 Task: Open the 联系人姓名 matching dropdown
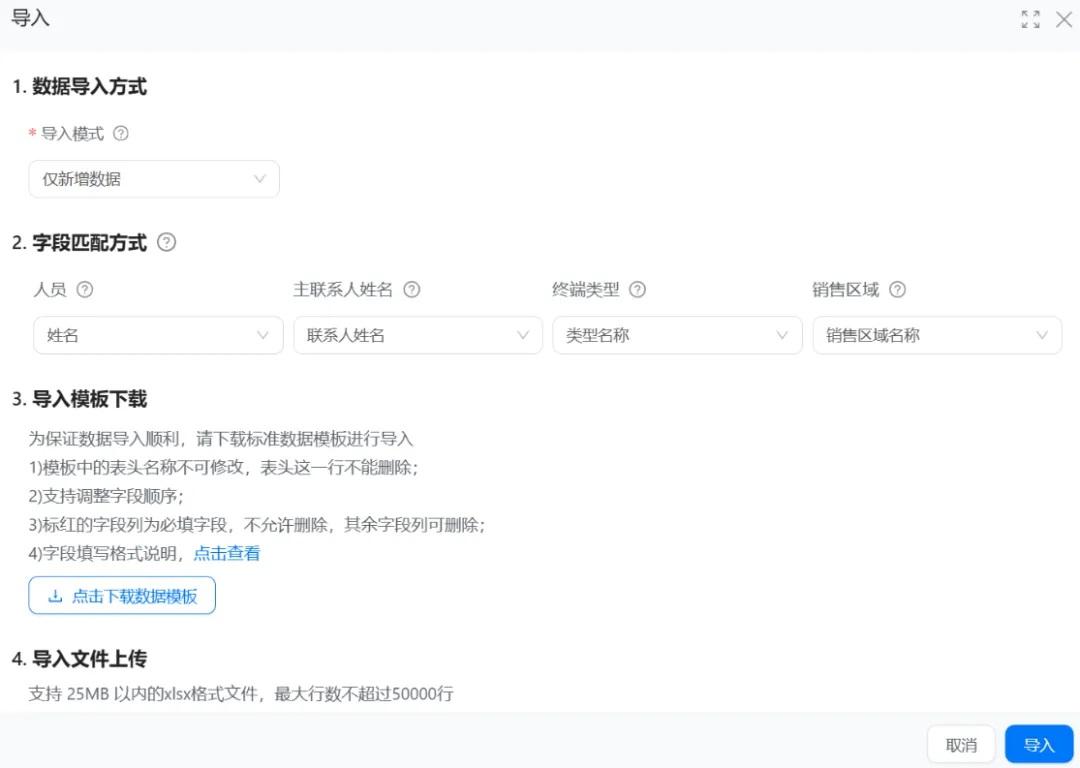[x=417, y=335]
